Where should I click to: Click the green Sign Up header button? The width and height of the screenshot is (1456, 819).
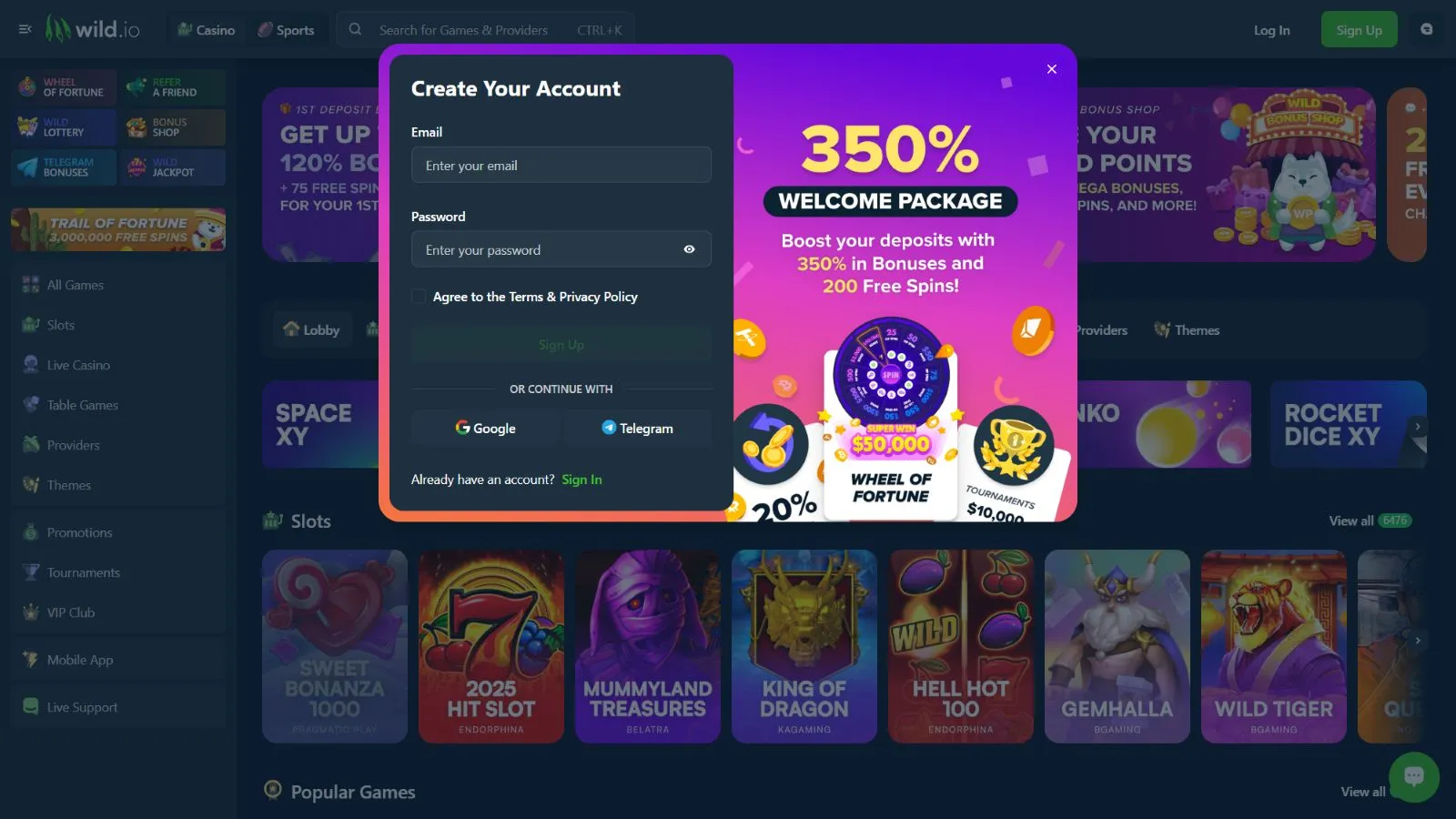pyautogui.click(x=1359, y=30)
